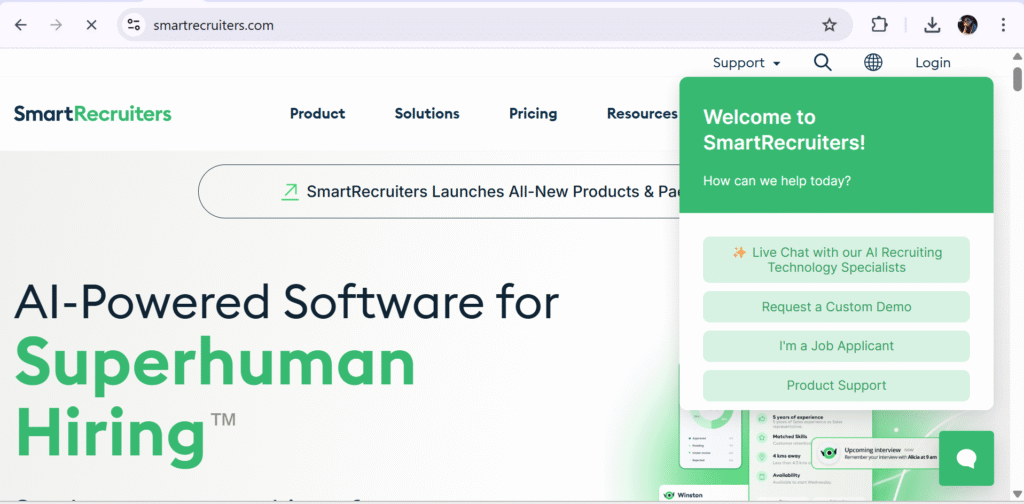Click the 'Superhuman' headline text
Image resolution: width=1024 pixels, height=504 pixels.
click(x=215, y=364)
